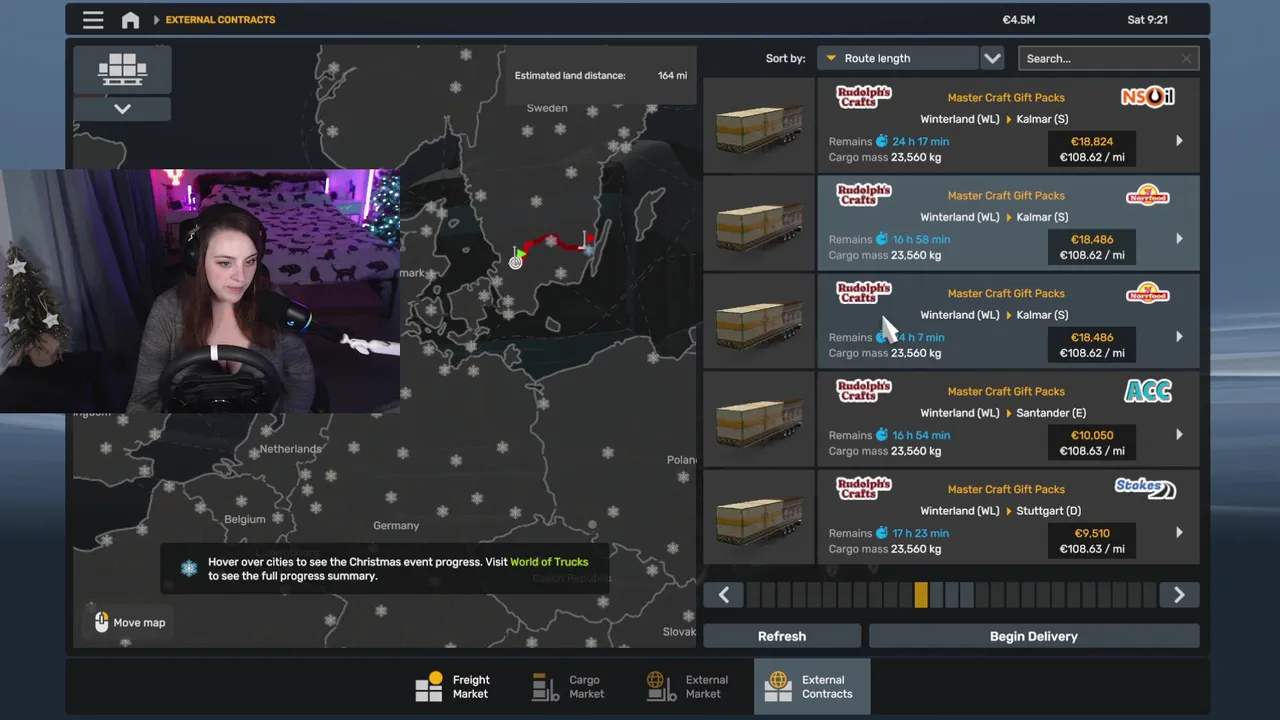
Task: Open the hamburger main menu
Action: coord(93,20)
